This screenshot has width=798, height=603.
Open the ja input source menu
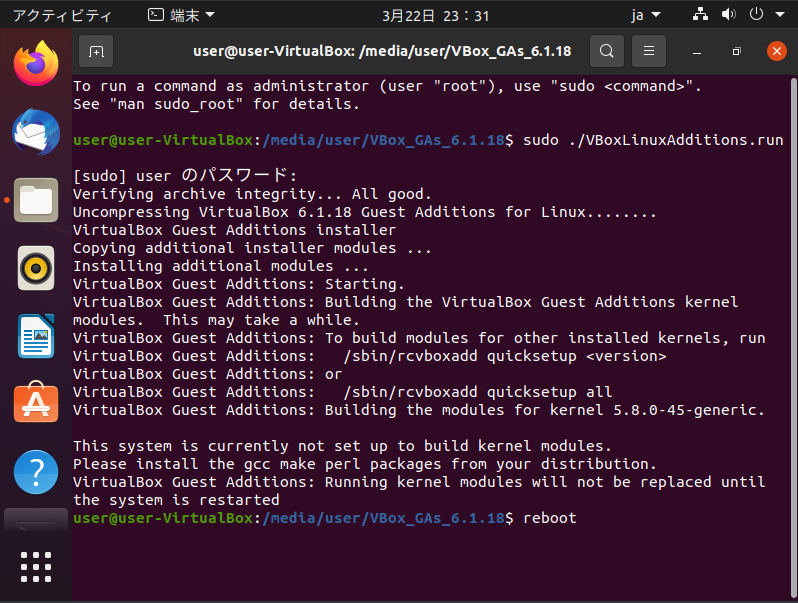coord(645,15)
